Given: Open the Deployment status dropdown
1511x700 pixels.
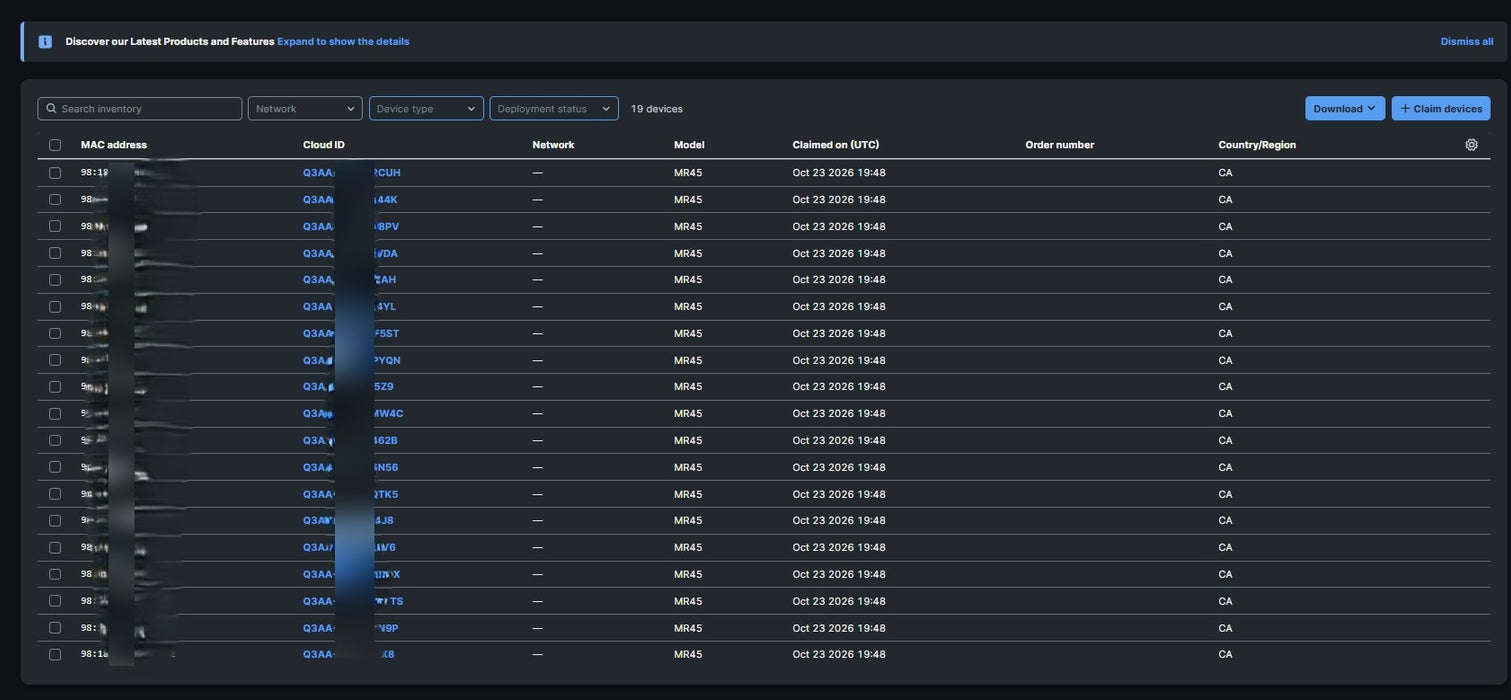Looking at the screenshot, I should click(554, 108).
